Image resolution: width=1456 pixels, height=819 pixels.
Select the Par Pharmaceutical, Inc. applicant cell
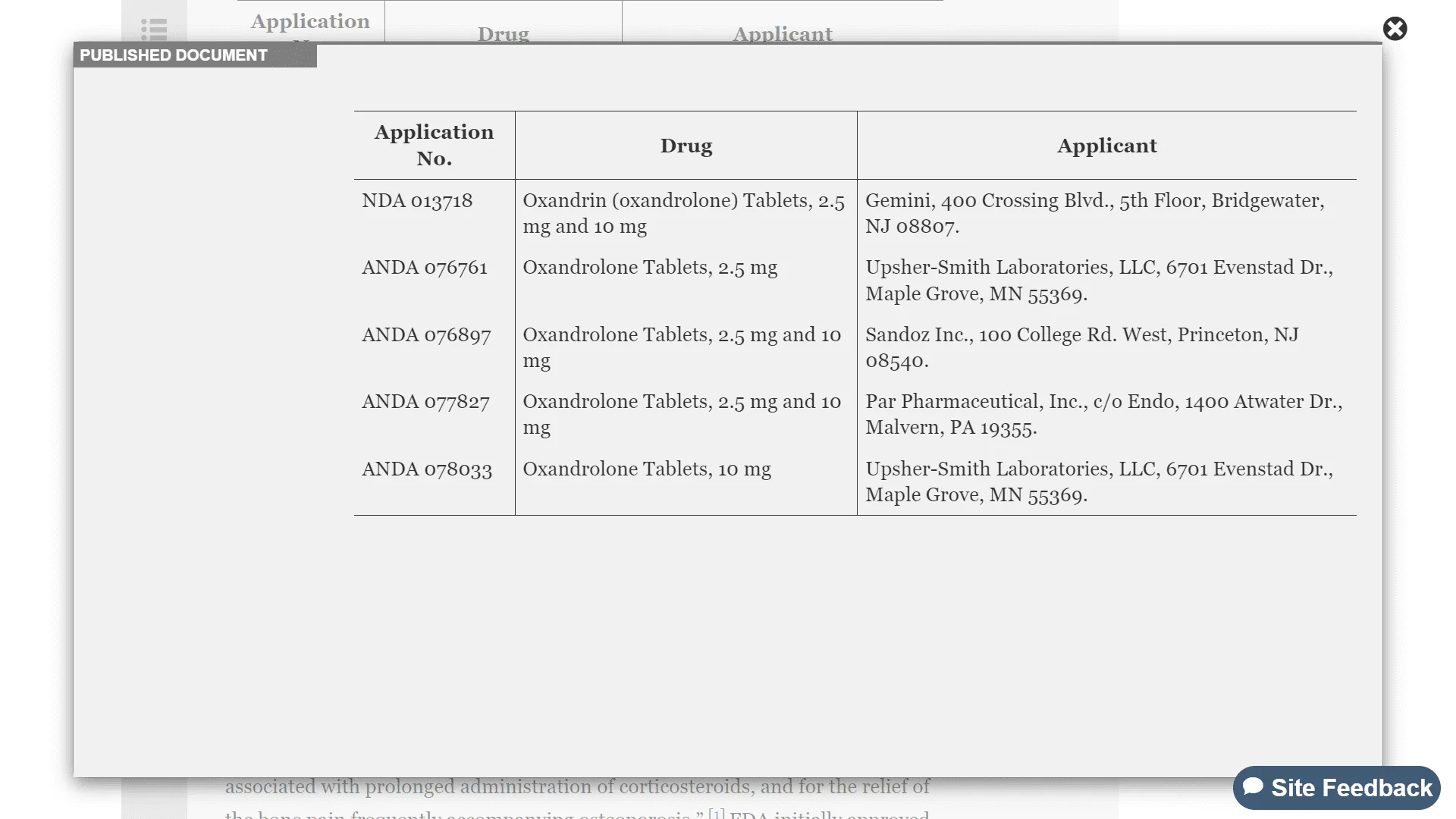[1107, 415]
